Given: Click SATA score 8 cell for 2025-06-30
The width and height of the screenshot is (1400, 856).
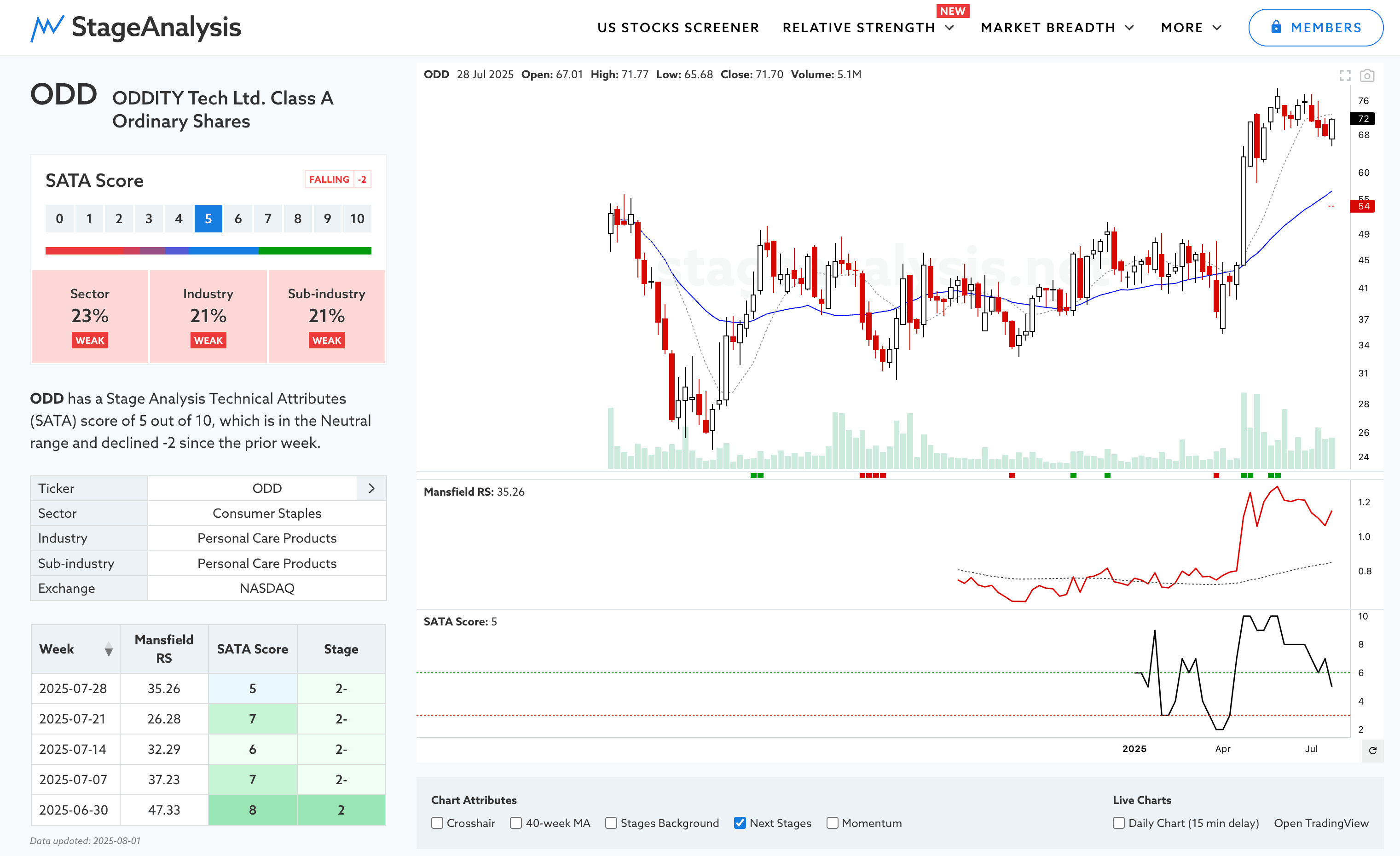Looking at the screenshot, I should point(253,810).
